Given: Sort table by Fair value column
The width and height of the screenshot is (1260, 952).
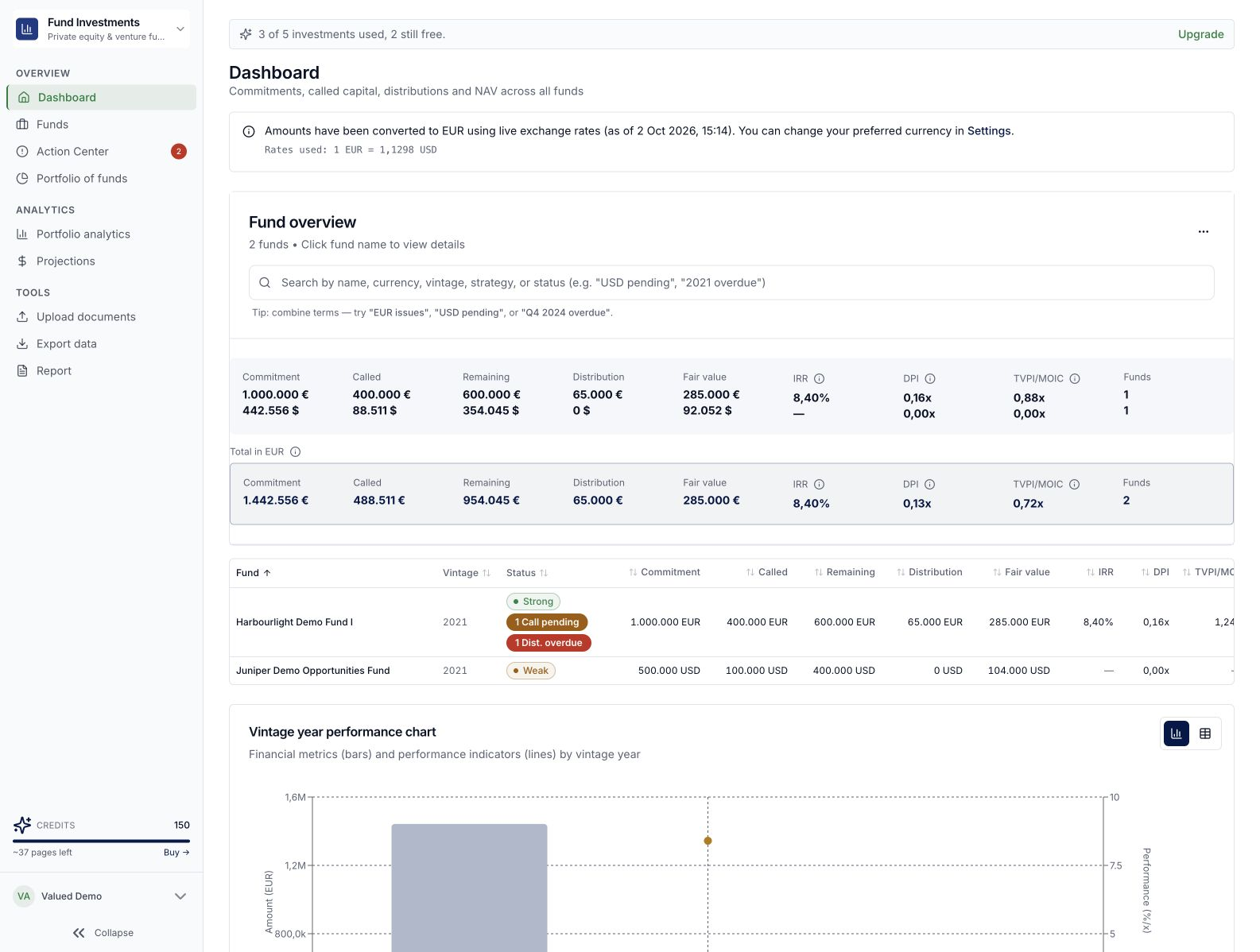Looking at the screenshot, I should [1021, 572].
